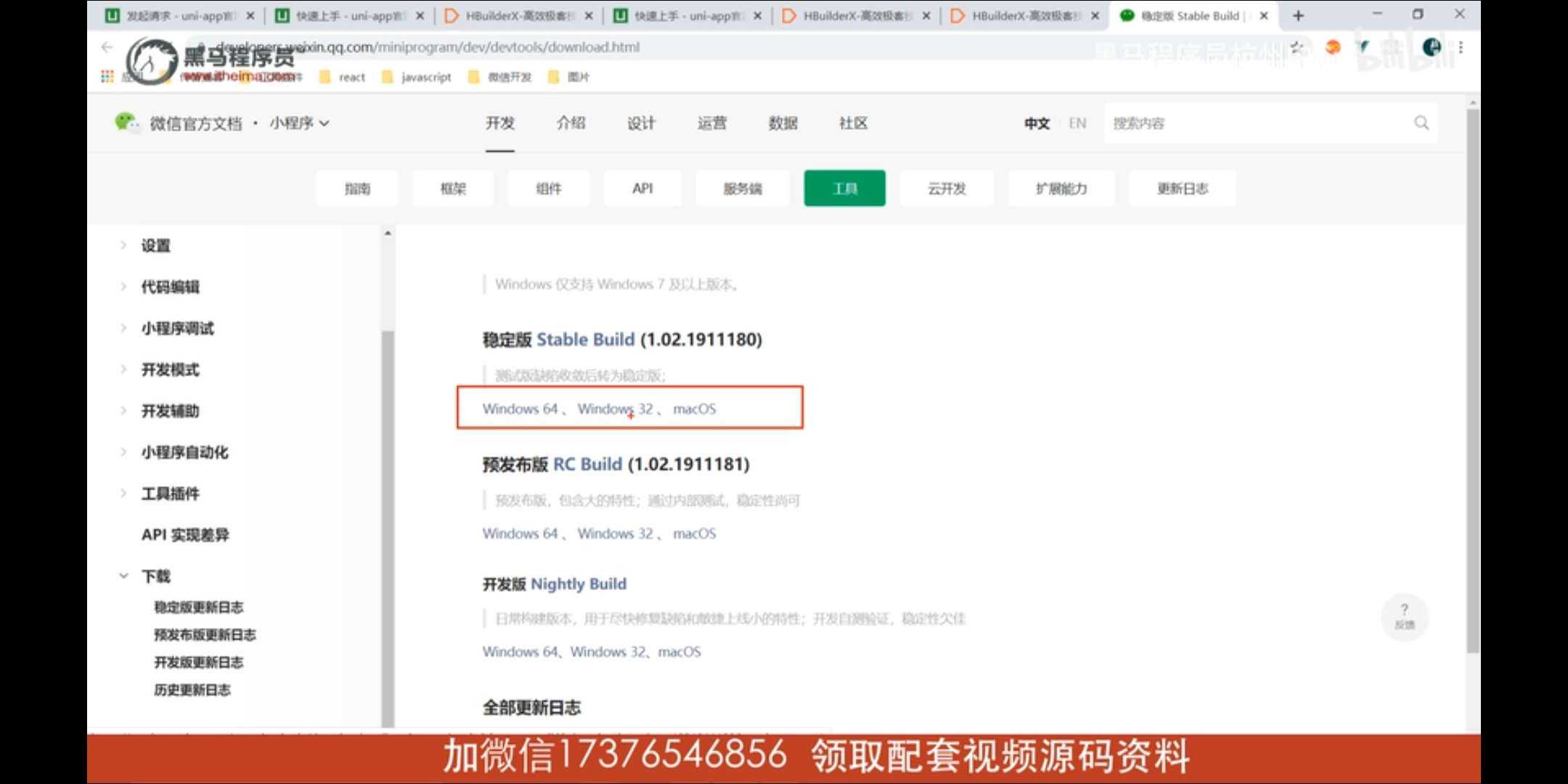Click the browser address bar URL
The width and height of the screenshot is (1568, 784).
(x=428, y=47)
